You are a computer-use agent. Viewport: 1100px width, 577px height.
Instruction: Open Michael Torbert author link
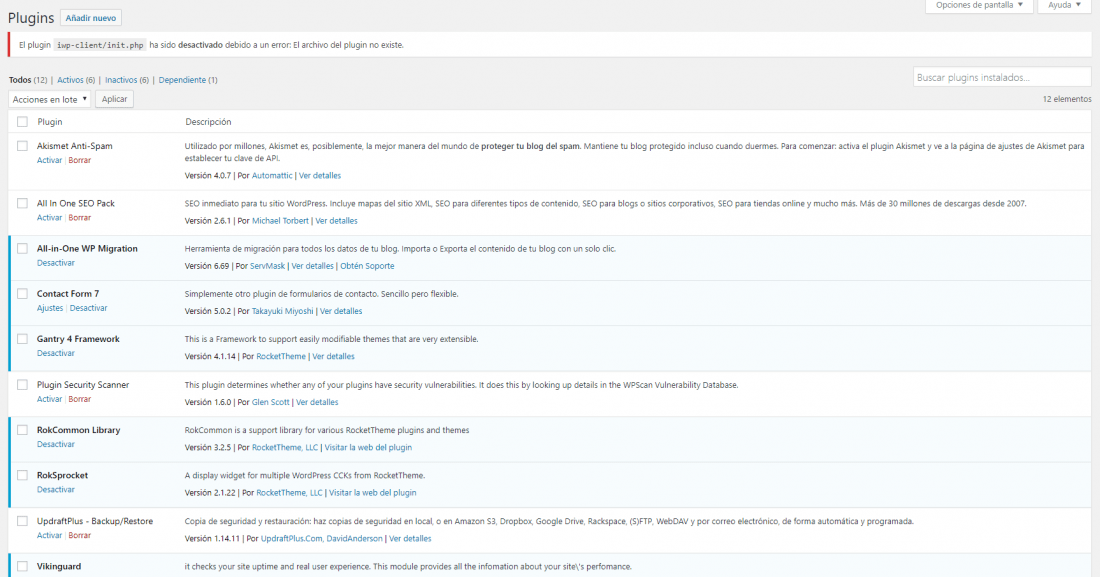tap(280, 220)
